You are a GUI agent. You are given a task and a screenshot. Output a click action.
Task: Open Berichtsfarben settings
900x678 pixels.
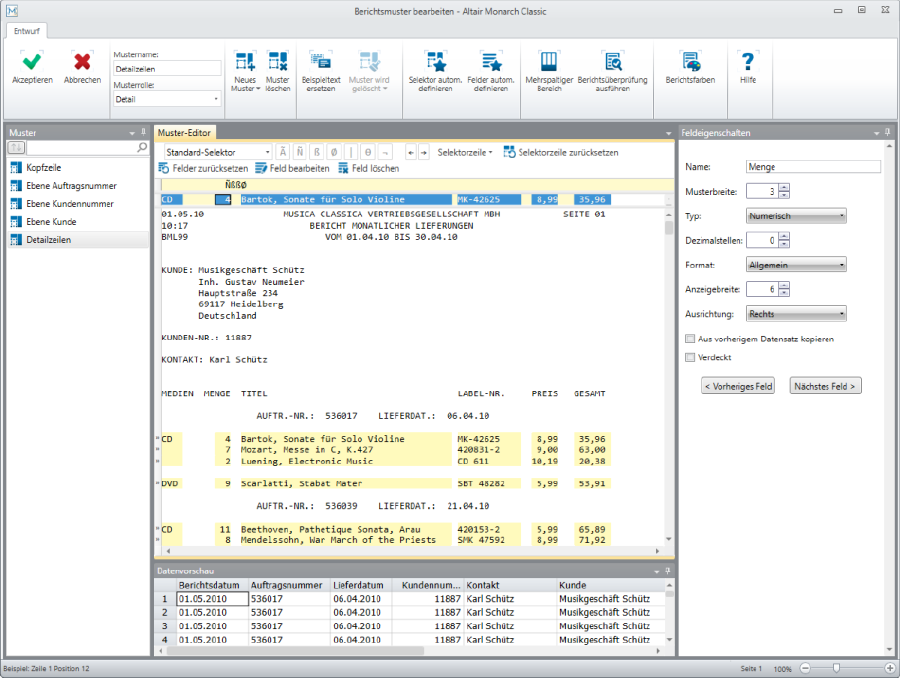690,61
